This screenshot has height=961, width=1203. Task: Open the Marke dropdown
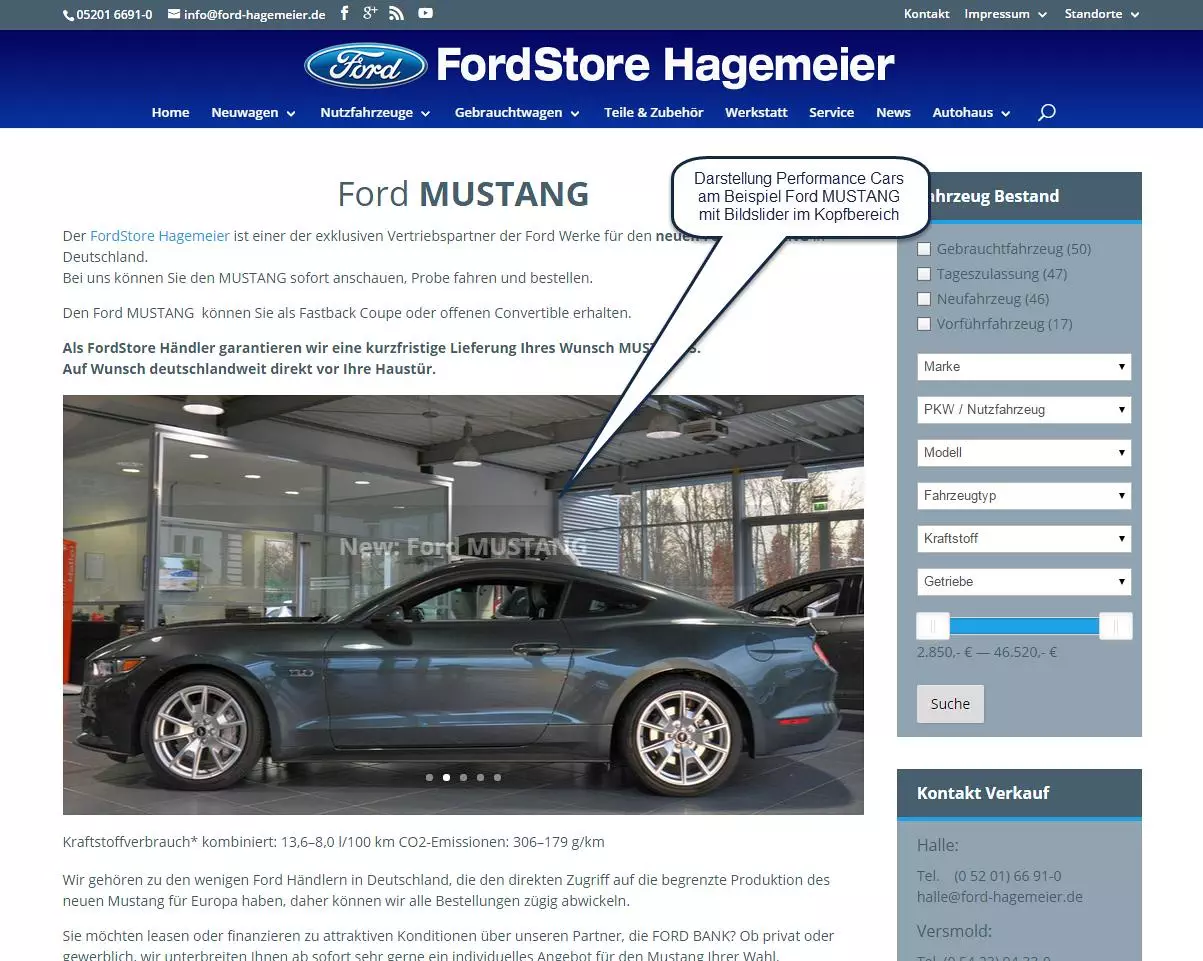click(x=1024, y=367)
